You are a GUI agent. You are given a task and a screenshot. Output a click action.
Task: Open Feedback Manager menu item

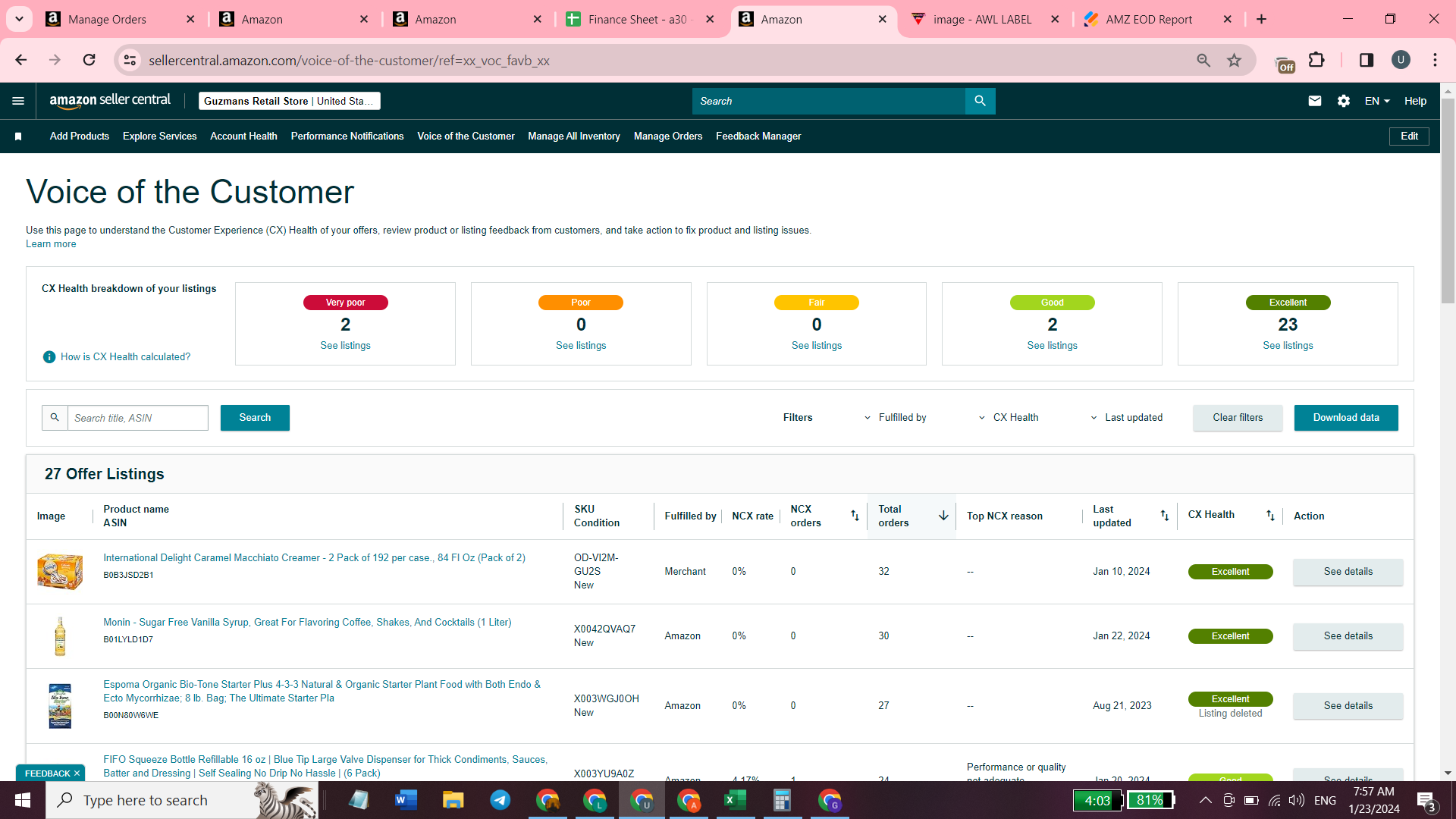758,136
